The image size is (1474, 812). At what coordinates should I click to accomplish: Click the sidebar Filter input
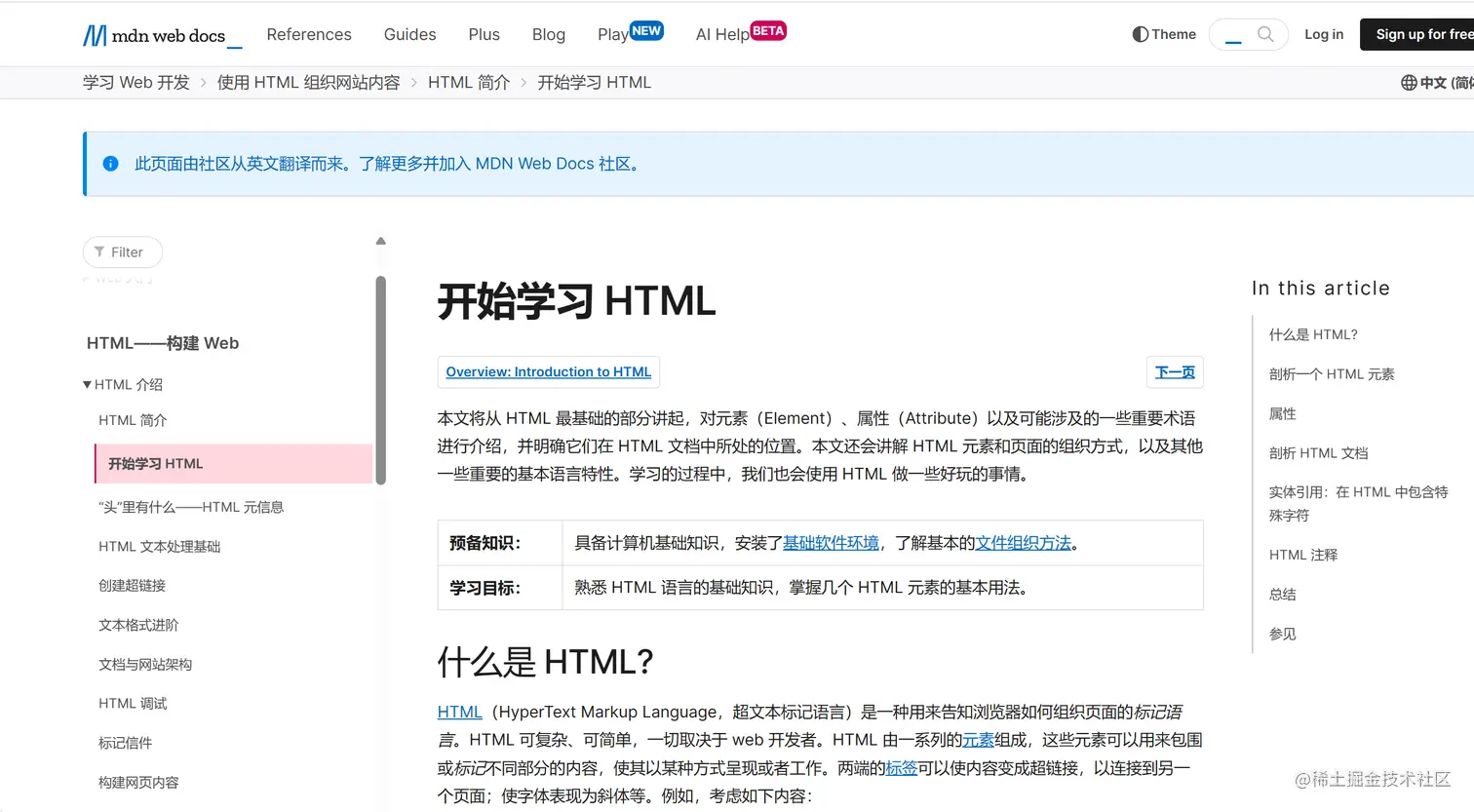point(123,251)
